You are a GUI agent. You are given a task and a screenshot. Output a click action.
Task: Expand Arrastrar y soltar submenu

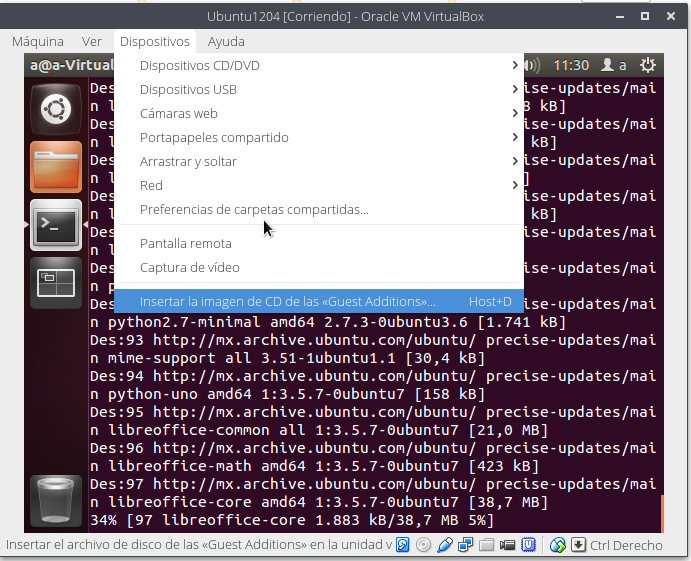click(319, 162)
